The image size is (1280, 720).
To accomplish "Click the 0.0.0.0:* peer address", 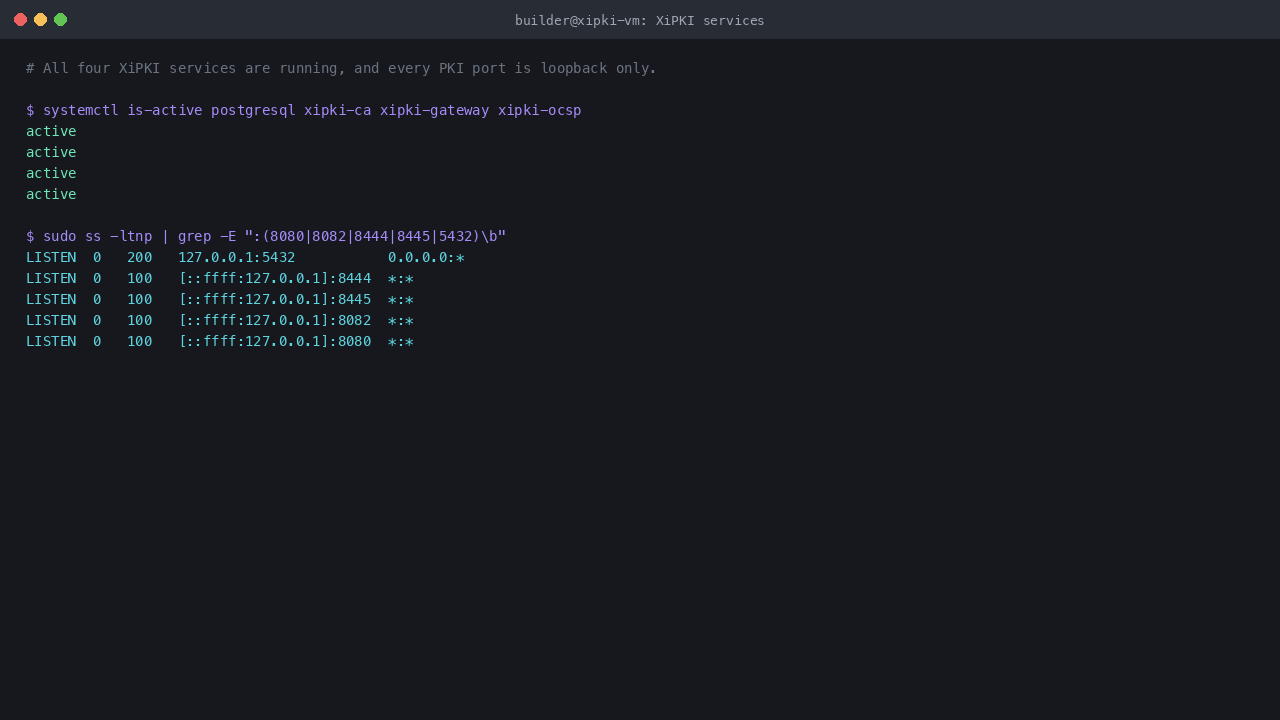I will point(426,257).
